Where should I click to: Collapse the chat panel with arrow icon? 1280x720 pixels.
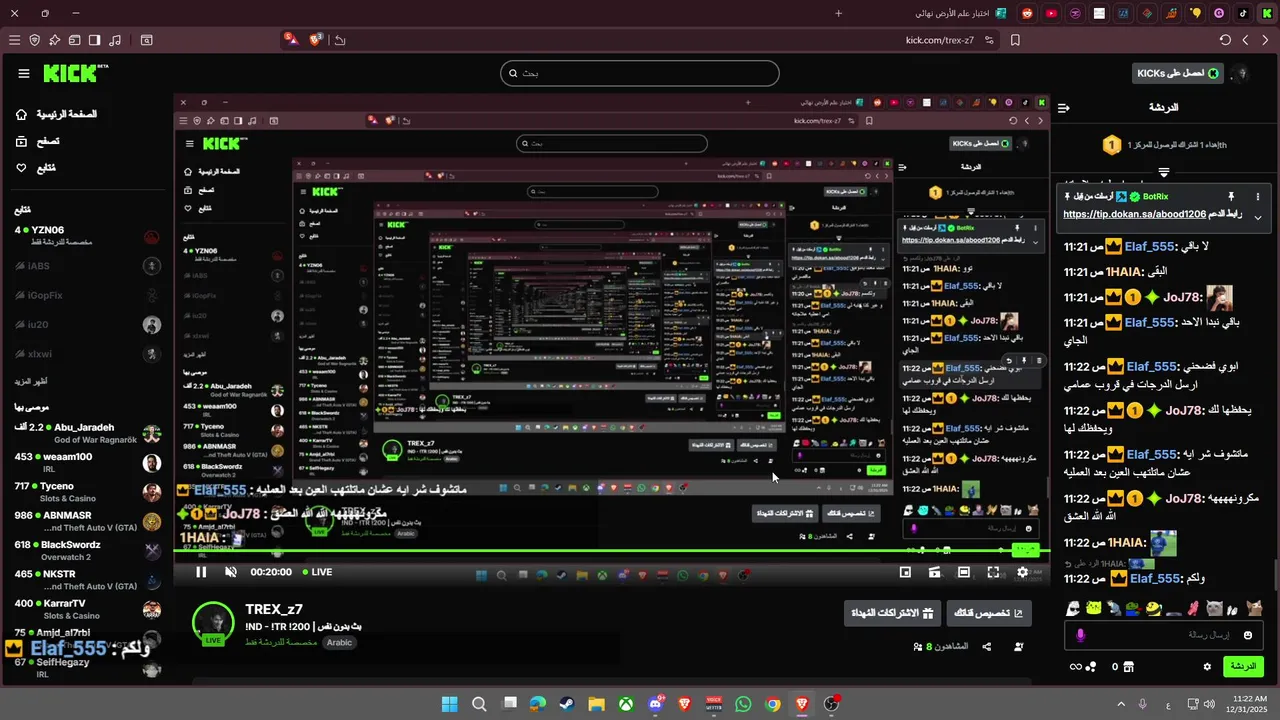[x=1064, y=107]
